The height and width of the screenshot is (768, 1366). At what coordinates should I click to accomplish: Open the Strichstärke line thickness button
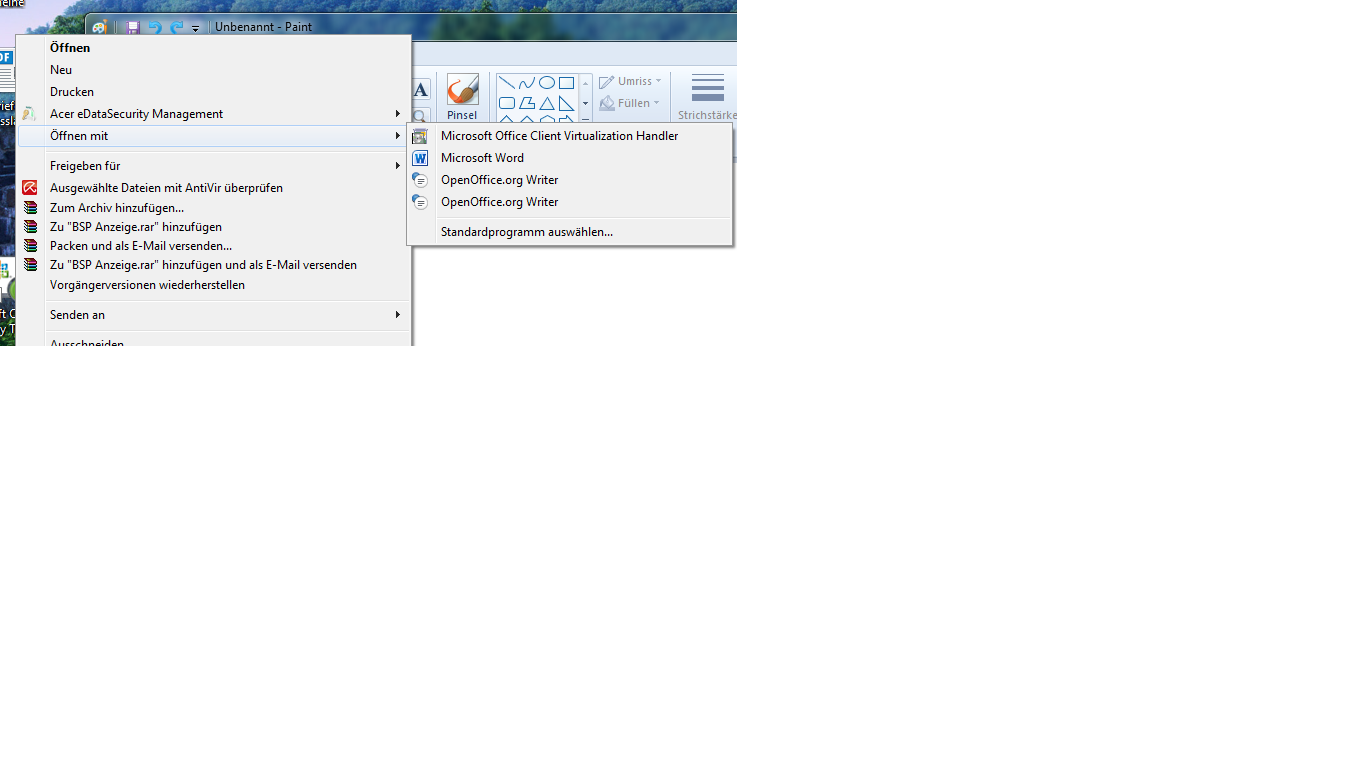(707, 97)
